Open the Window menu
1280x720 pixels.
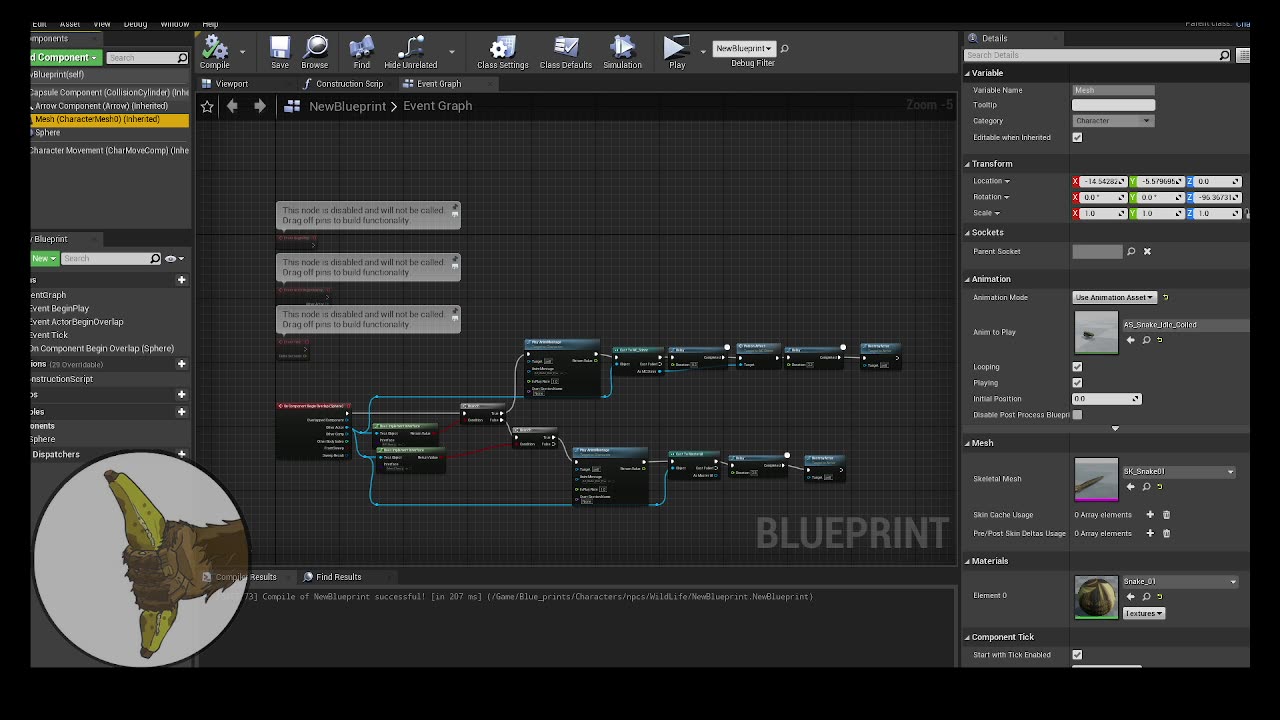pyautogui.click(x=175, y=24)
